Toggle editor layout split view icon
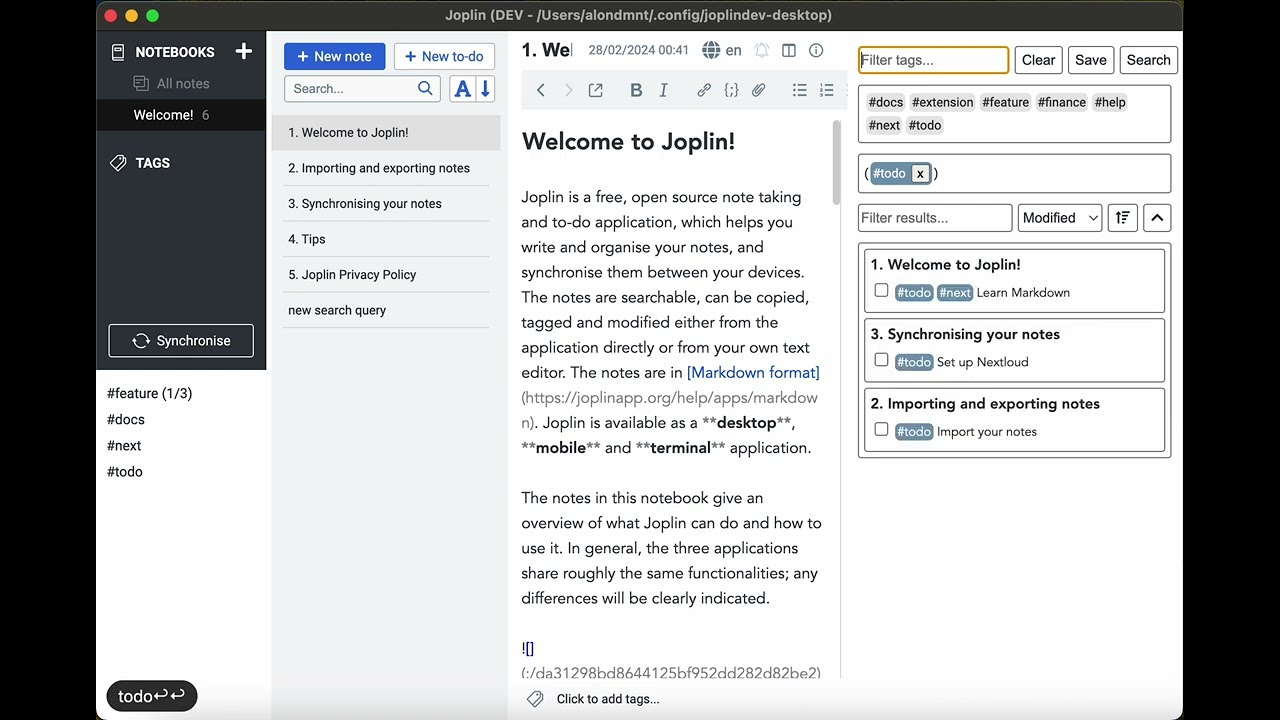The width and height of the screenshot is (1280, 720). point(789,50)
